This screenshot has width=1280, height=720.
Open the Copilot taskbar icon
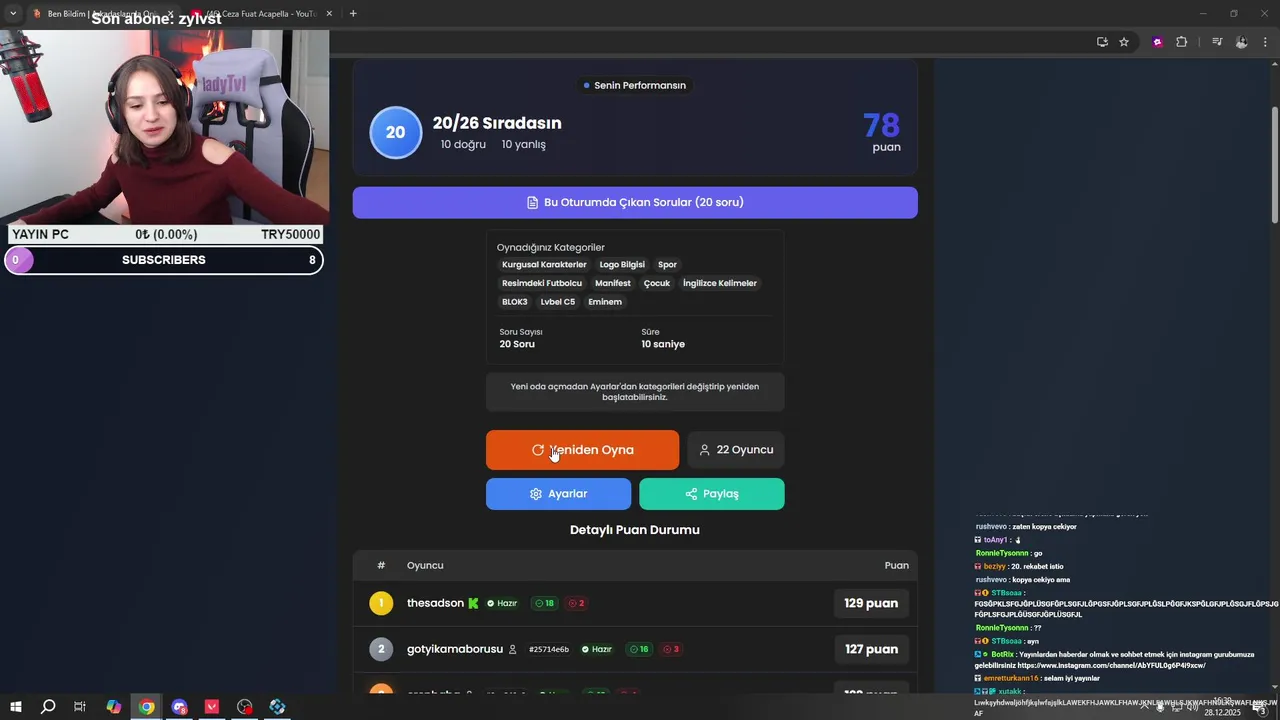[113, 707]
